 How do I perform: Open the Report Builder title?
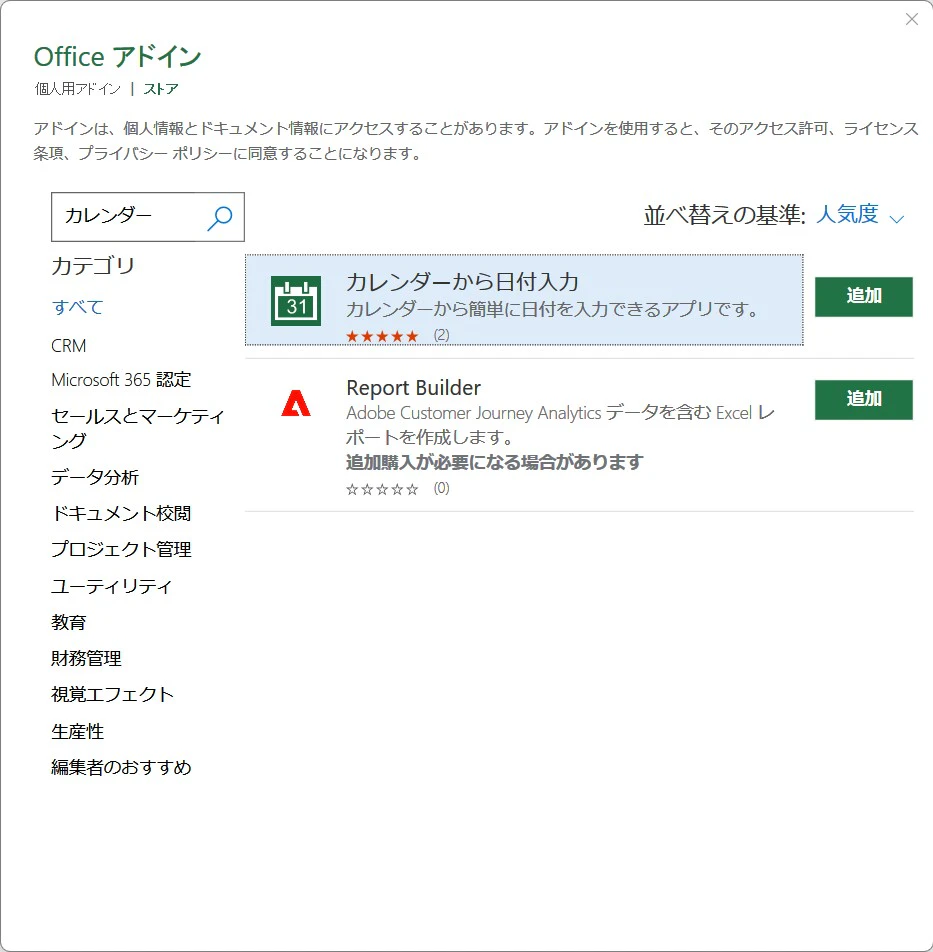coord(413,388)
